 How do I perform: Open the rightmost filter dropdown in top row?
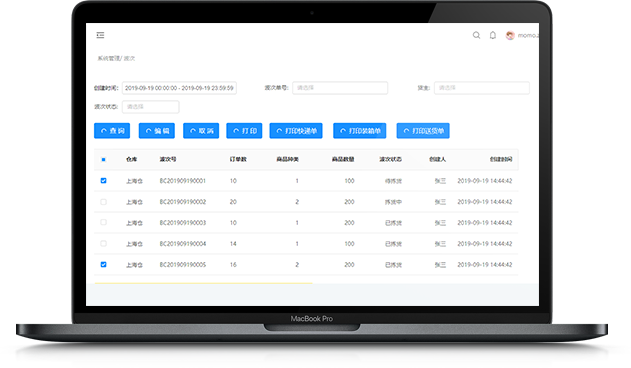(x=482, y=88)
